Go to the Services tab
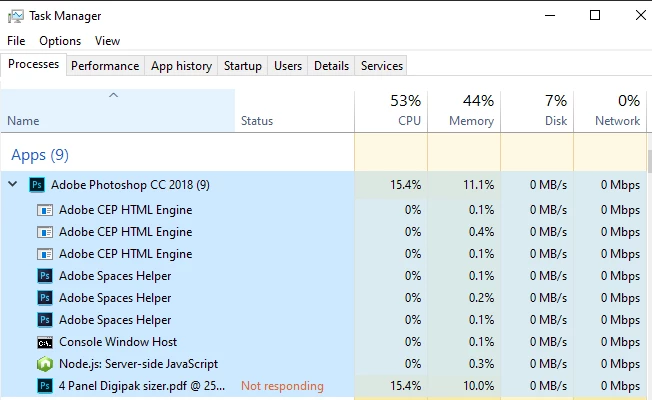Viewport: 652px width, 400px height. 382,66
